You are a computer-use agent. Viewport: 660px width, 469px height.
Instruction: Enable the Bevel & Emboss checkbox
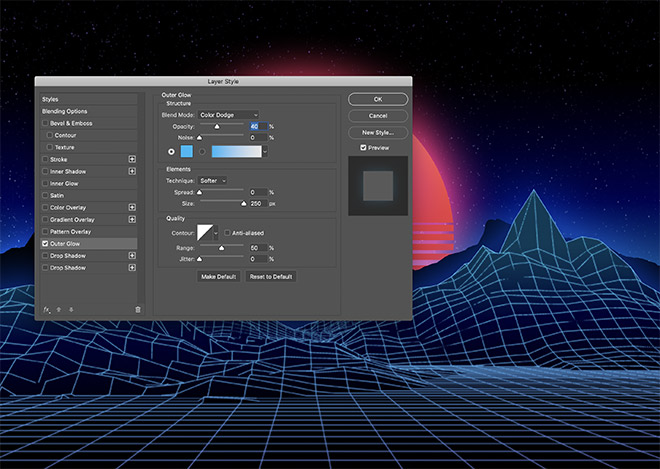[x=46, y=123]
